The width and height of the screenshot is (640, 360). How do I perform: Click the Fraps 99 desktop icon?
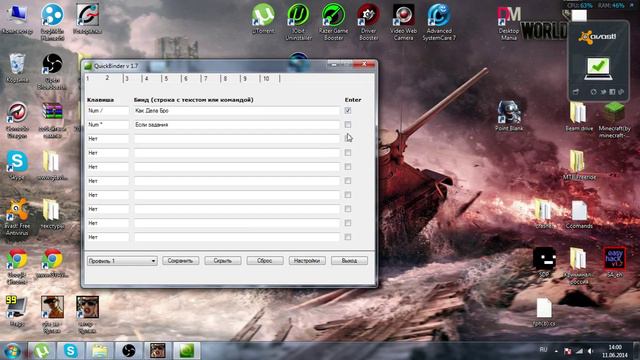[x=17, y=311]
